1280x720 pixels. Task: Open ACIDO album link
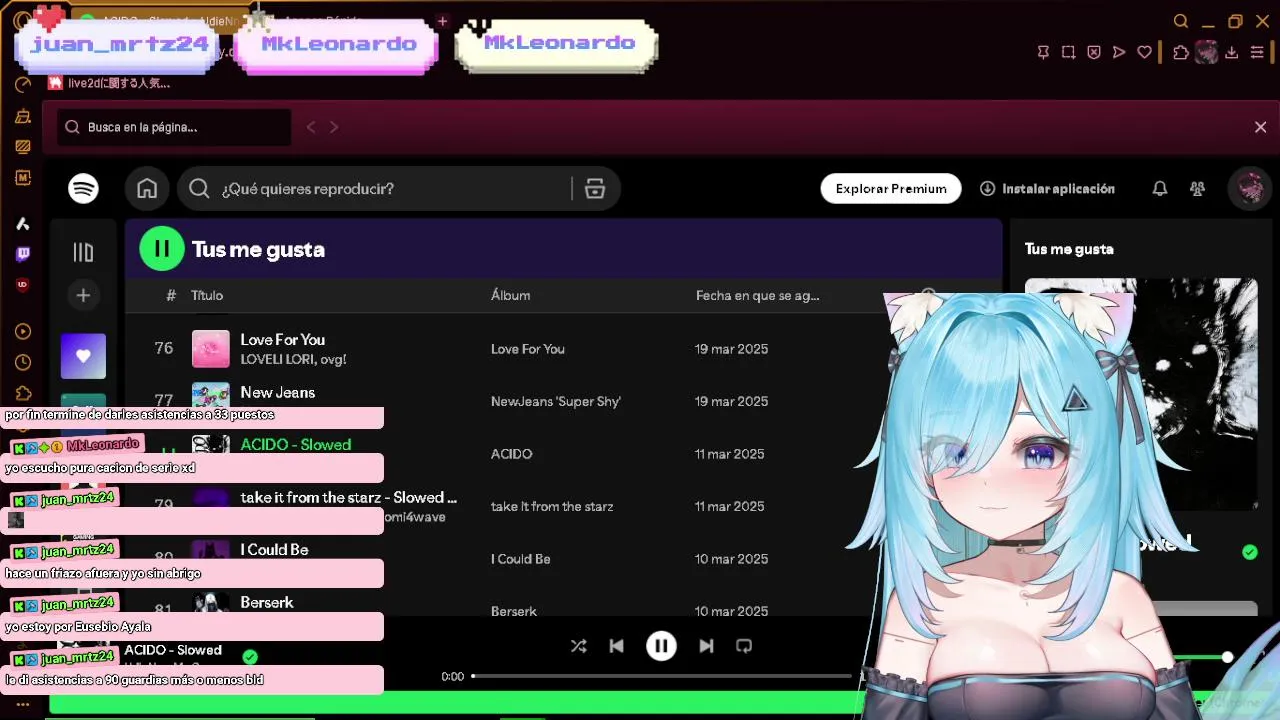[x=511, y=454]
